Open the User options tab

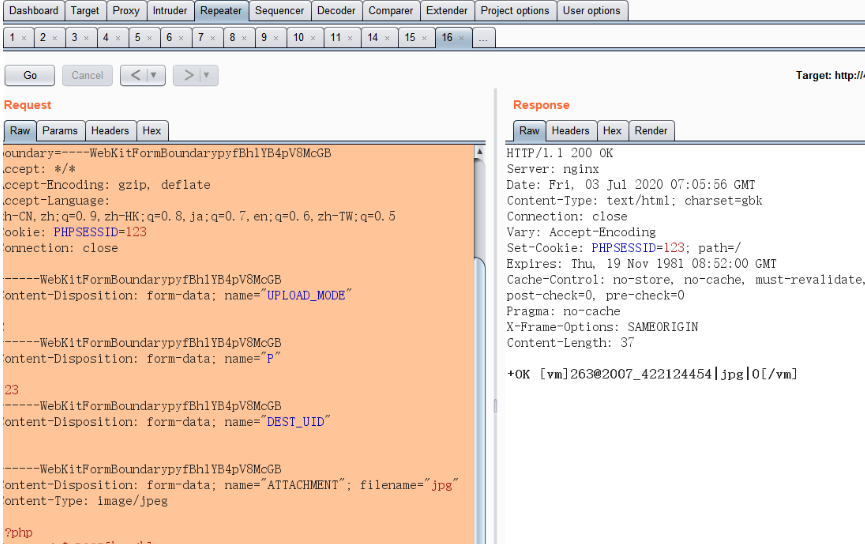(x=591, y=10)
